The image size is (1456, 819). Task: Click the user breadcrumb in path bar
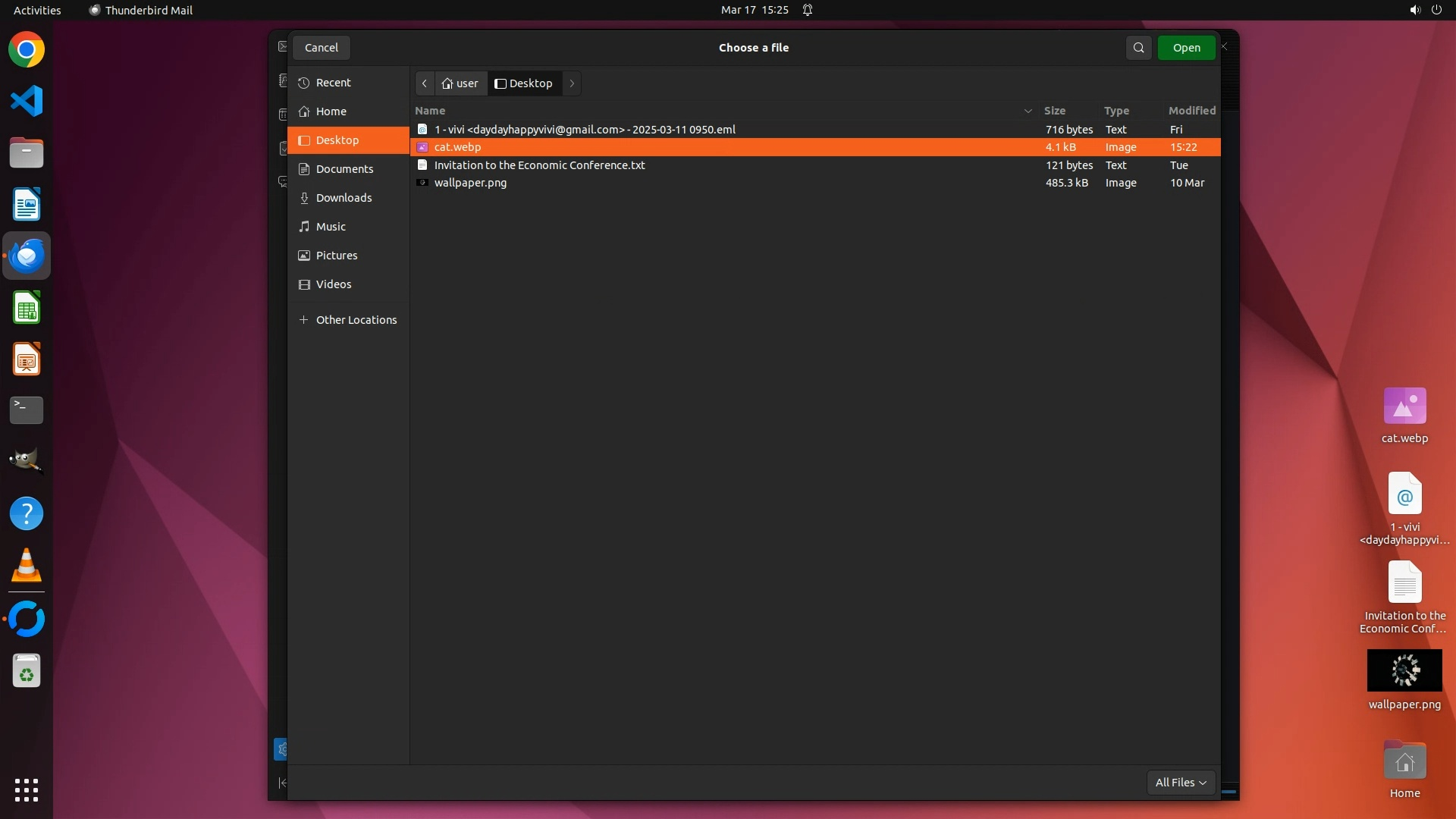(461, 83)
